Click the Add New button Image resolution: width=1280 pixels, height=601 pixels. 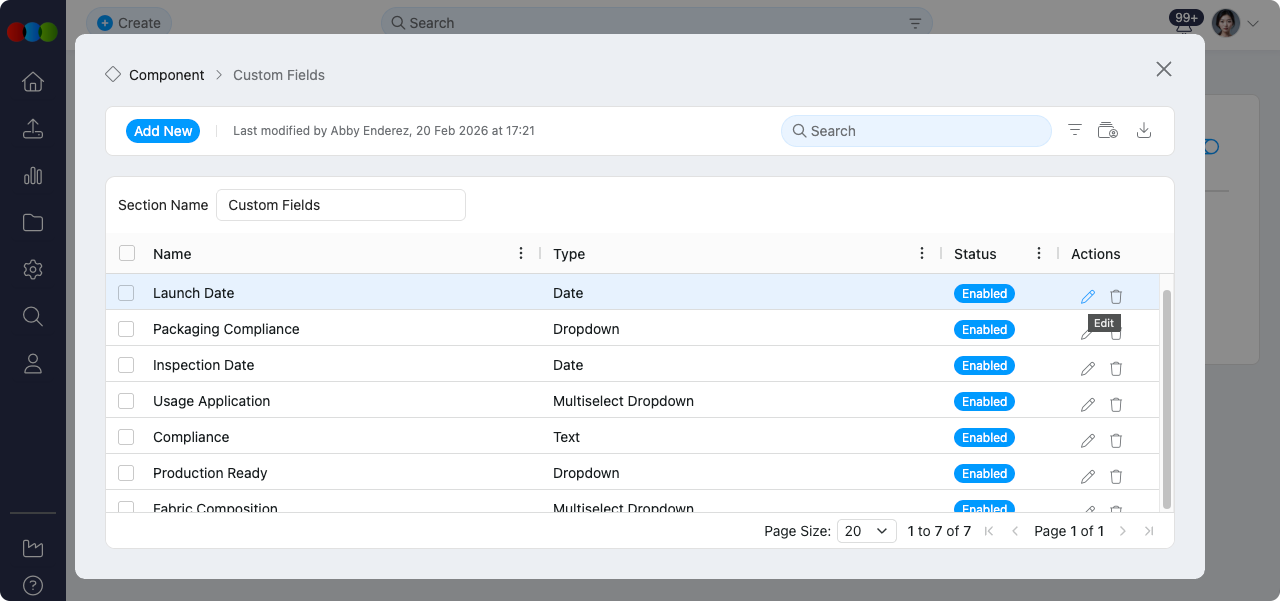pyautogui.click(x=163, y=131)
